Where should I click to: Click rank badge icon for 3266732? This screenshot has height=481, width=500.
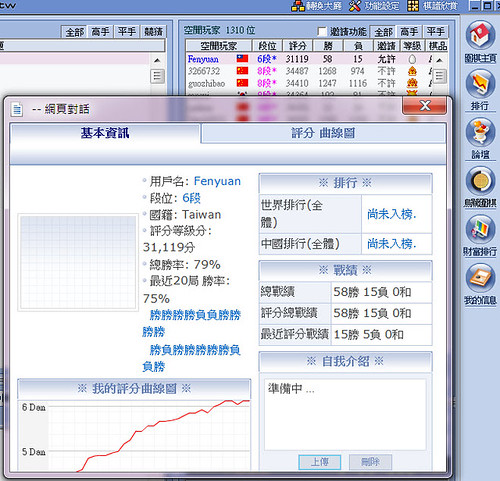(412, 71)
